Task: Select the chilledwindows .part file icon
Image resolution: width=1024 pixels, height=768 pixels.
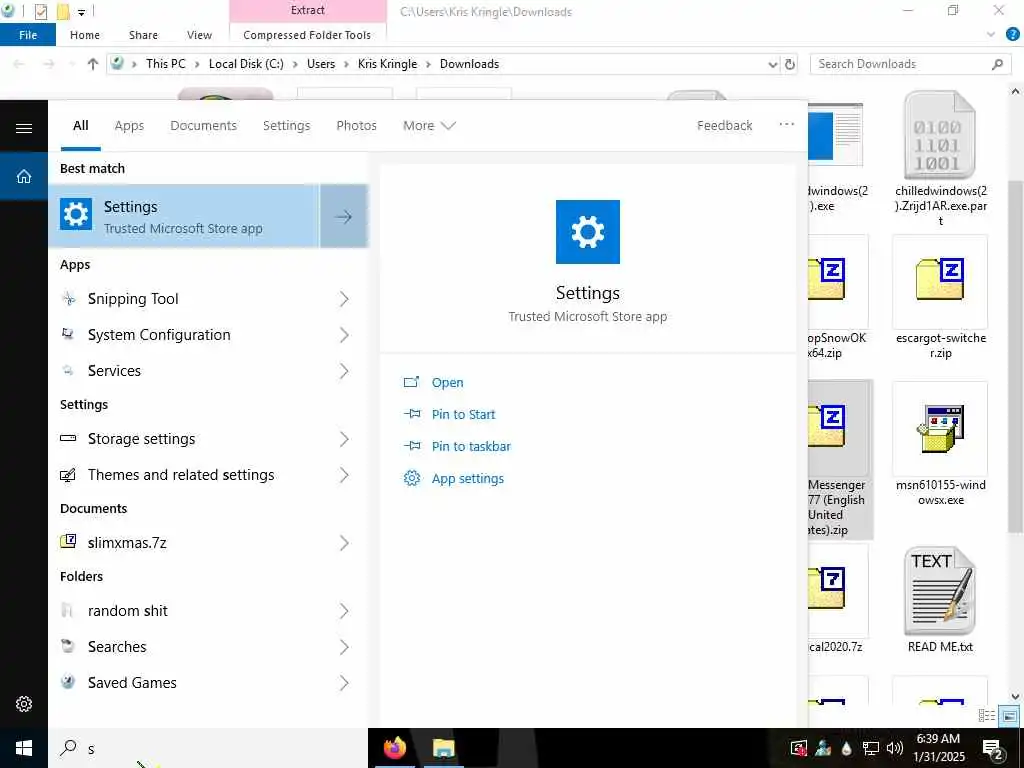Action: pyautogui.click(x=940, y=135)
